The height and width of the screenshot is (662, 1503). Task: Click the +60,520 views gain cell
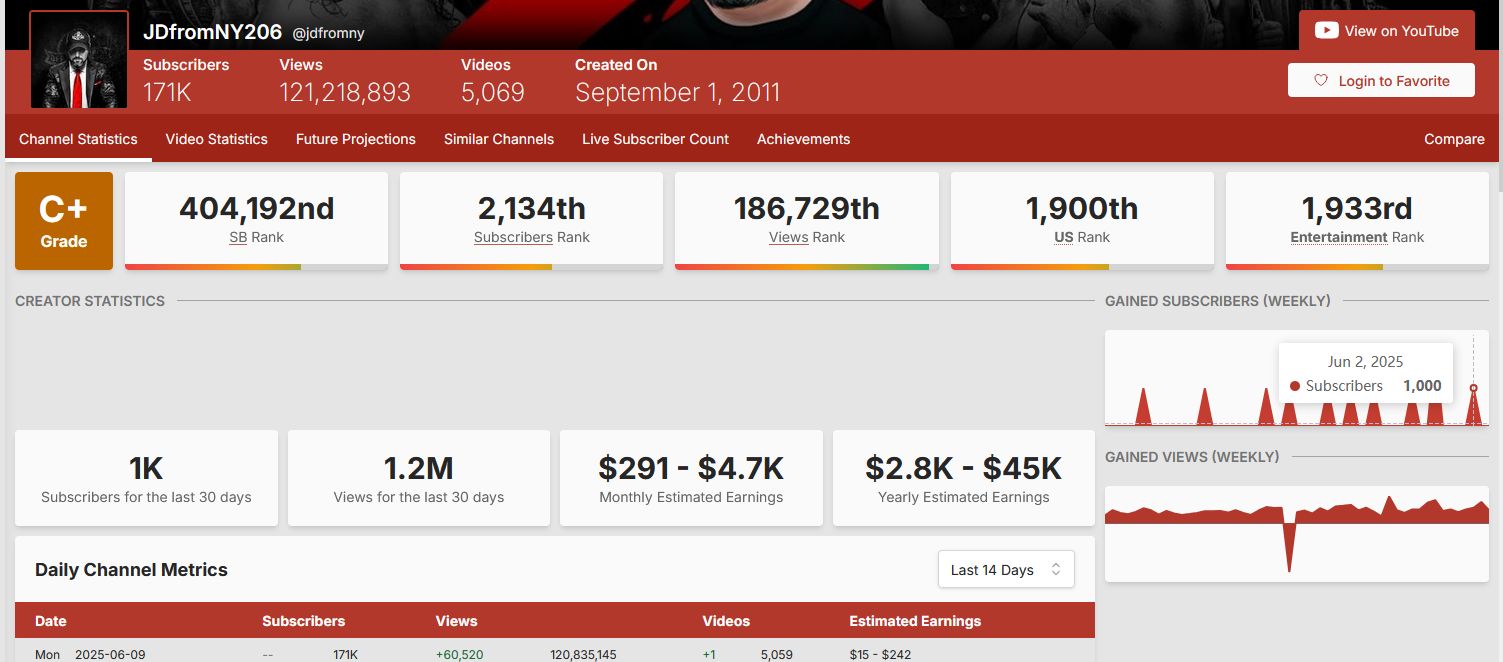pyautogui.click(x=459, y=654)
